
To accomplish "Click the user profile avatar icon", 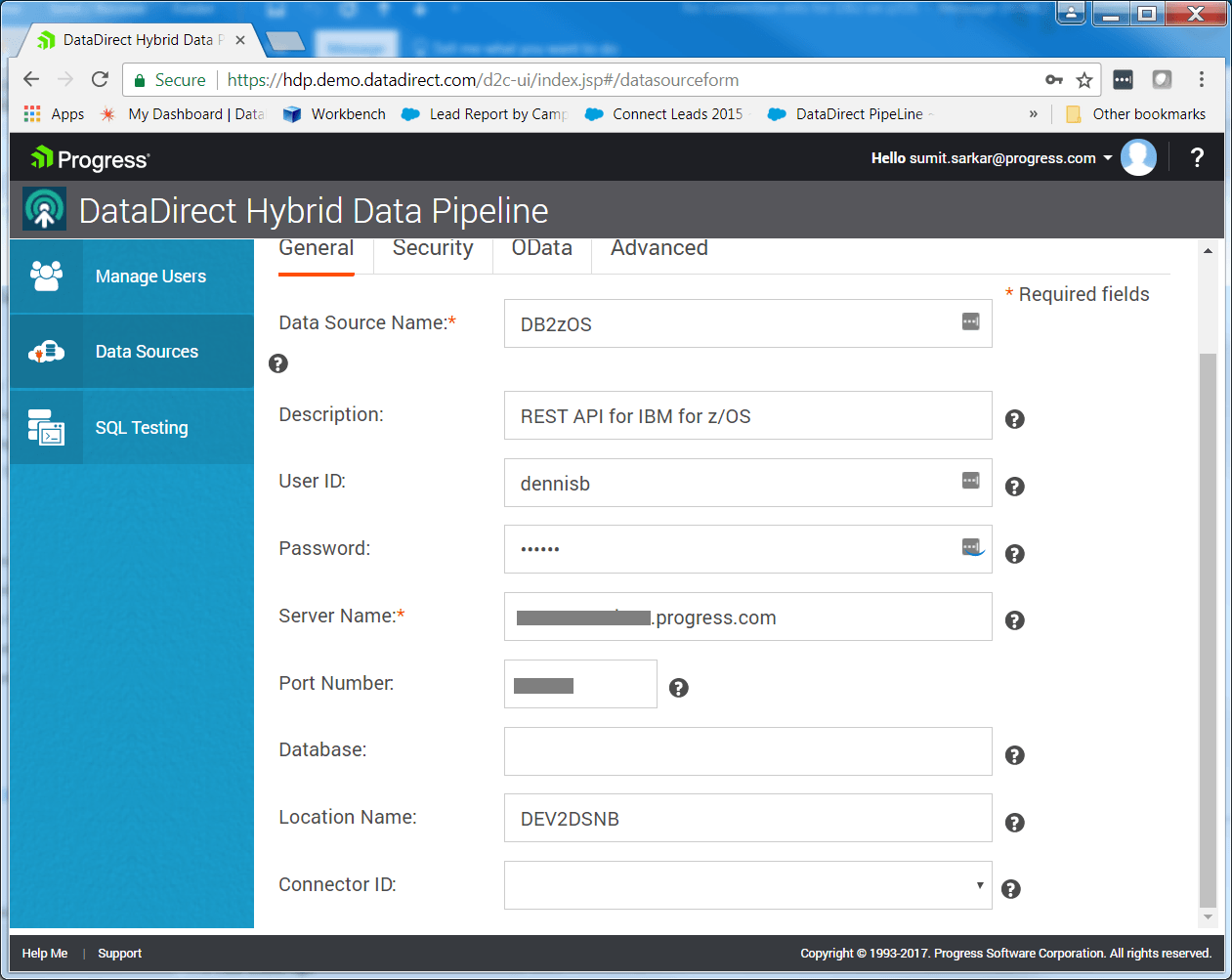I will (x=1138, y=157).
